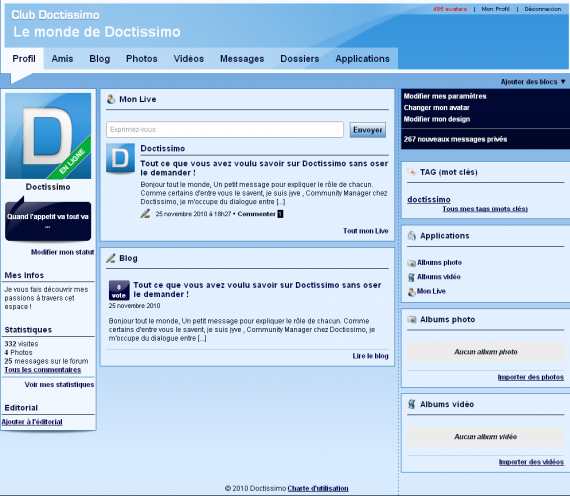Click the small Doctissimo avatar in Mon Live
This screenshot has height=496, width=570.
click(x=120, y=158)
